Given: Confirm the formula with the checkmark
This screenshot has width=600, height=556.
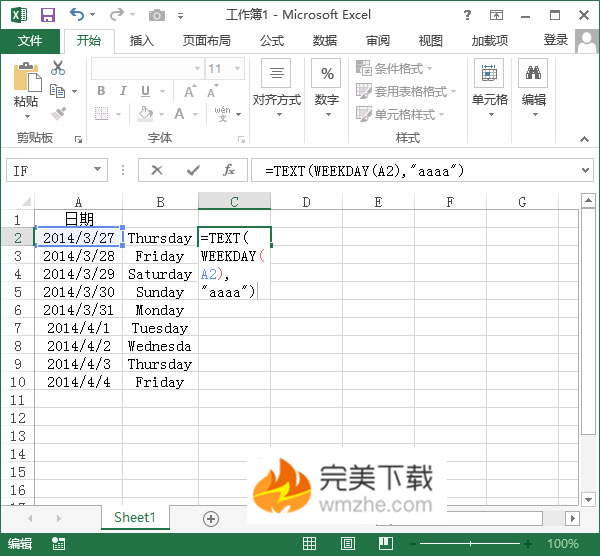Looking at the screenshot, I should pyautogui.click(x=193, y=170).
